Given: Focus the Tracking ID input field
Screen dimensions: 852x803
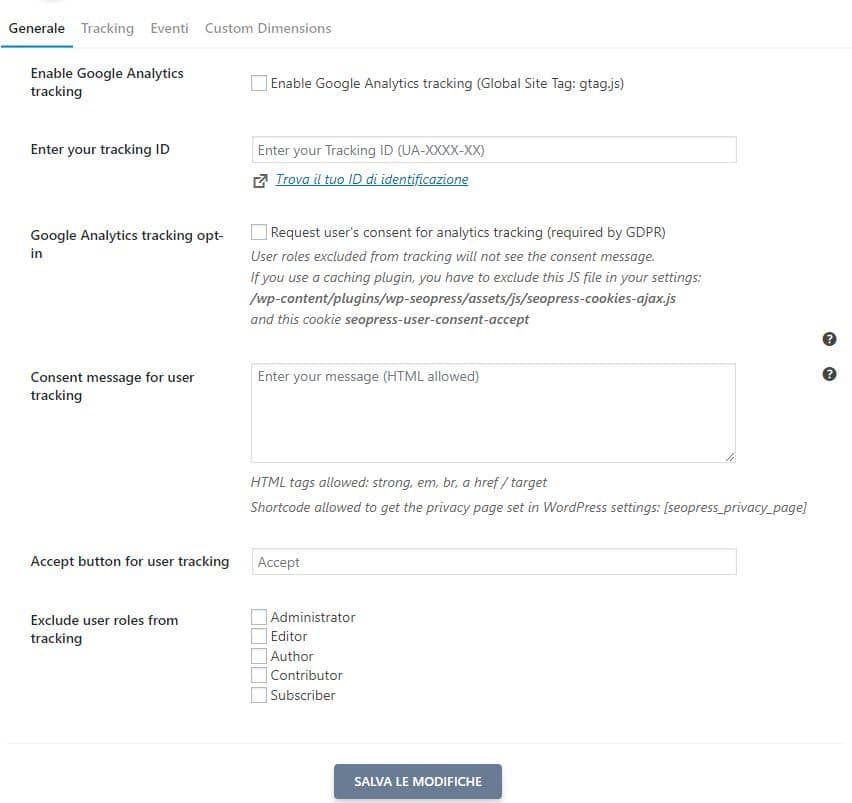Looking at the screenshot, I should tap(494, 150).
